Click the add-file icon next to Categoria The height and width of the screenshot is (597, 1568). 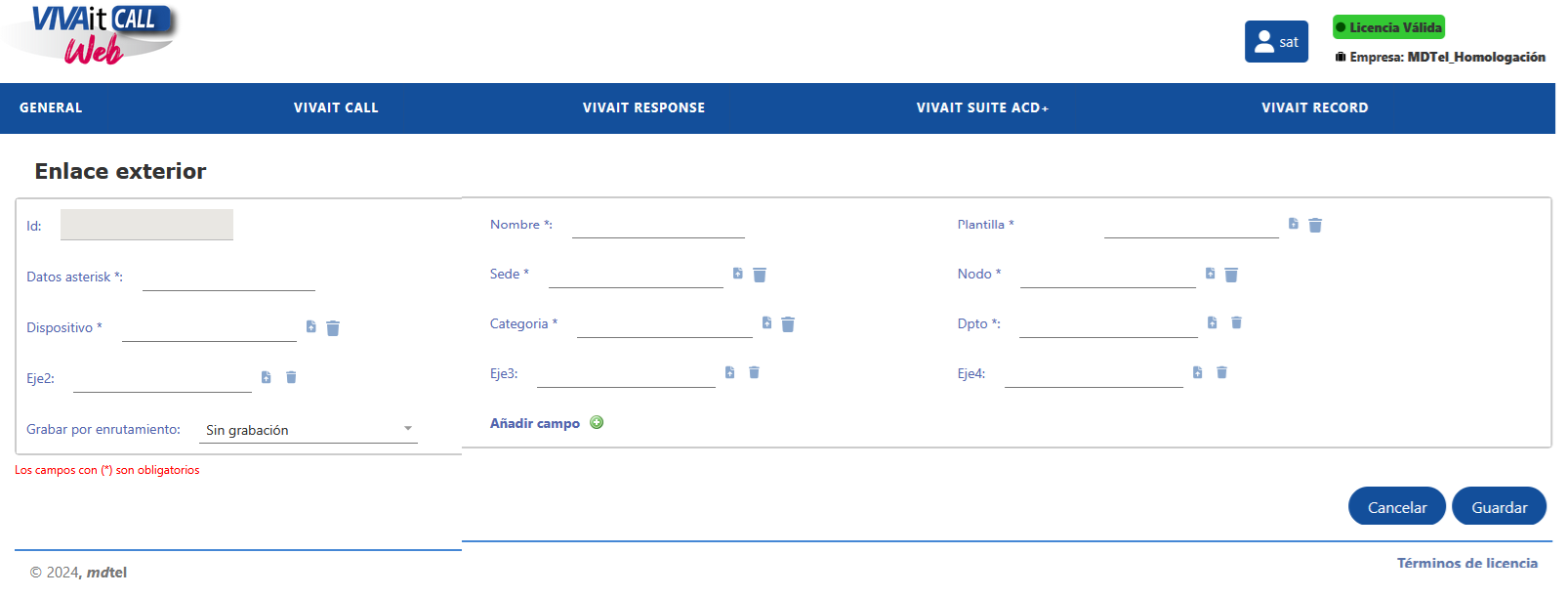767,322
